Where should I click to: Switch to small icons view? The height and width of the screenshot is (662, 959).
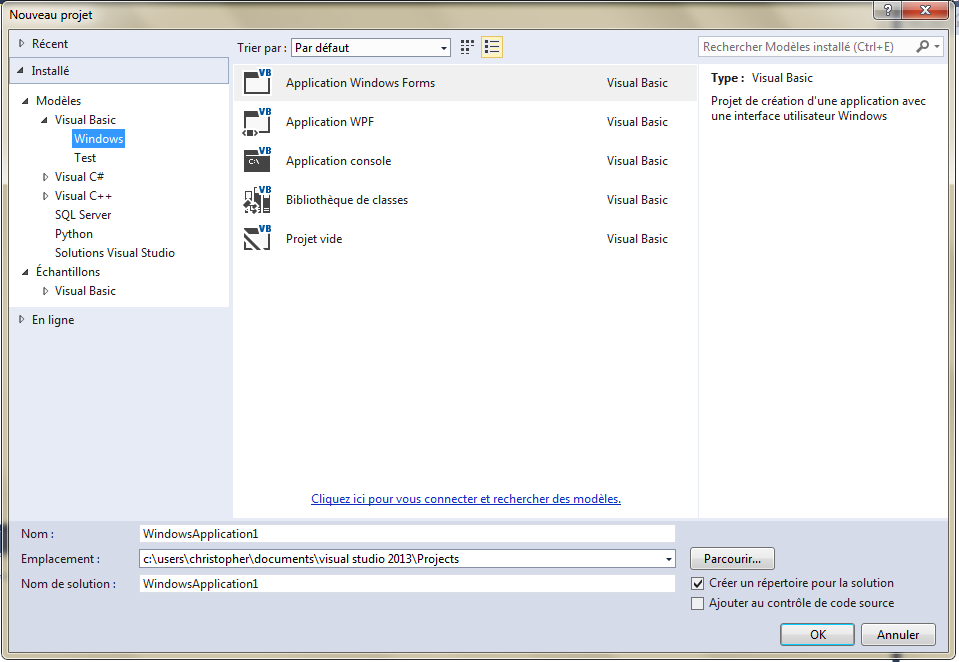tap(467, 47)
